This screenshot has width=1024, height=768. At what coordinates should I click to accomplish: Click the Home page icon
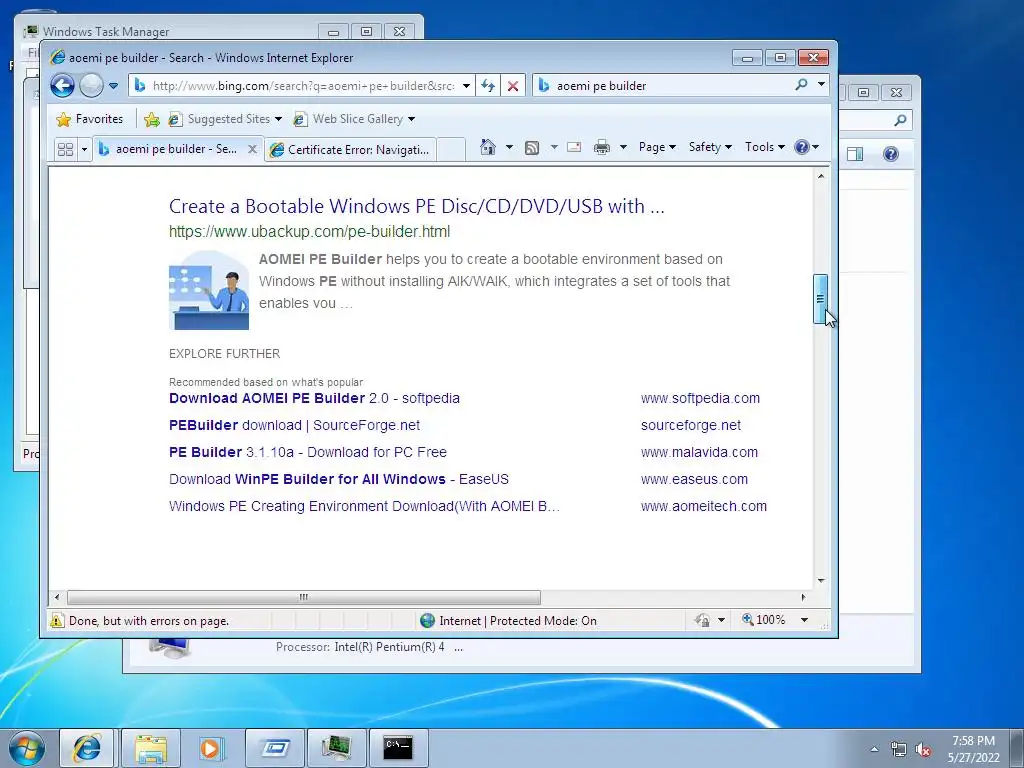point(488,147)
